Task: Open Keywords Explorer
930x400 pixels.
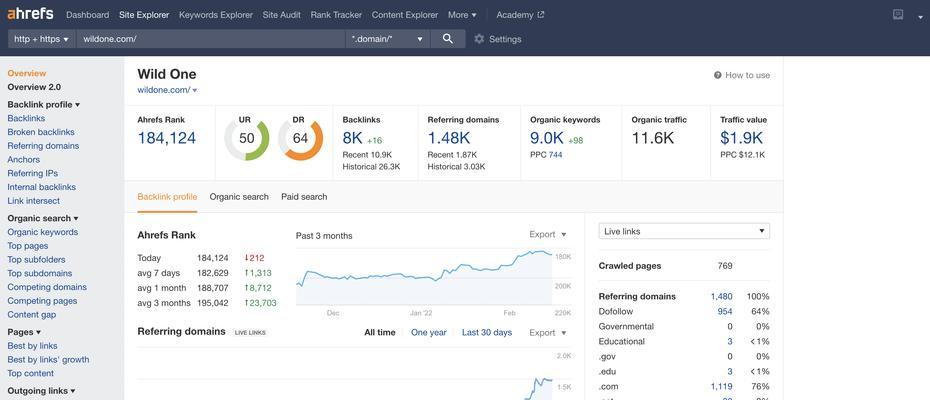Action: [216, 15]
